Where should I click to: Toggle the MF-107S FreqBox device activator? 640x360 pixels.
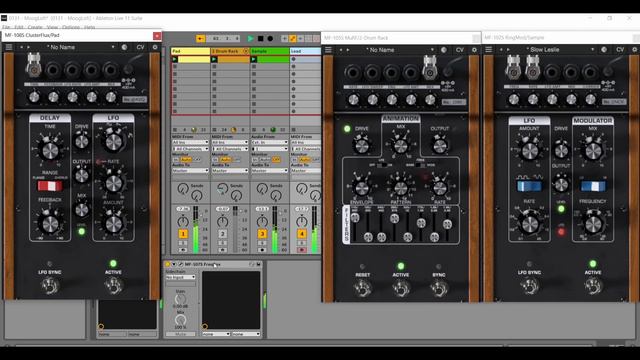tap(168, 264)
